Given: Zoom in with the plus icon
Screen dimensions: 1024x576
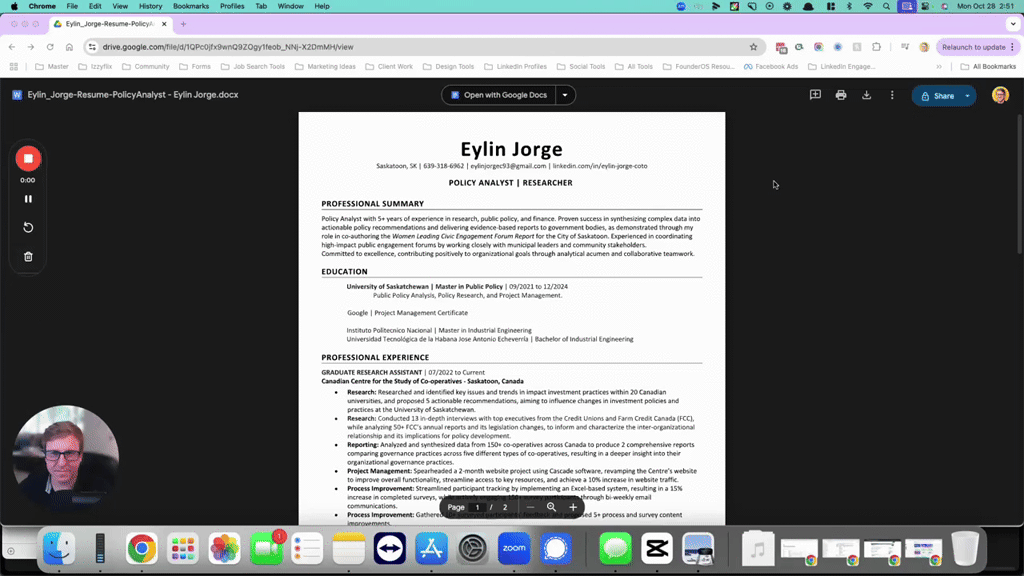Looking at the screenshot, I should pyautogui.click(x=573, y=507).
